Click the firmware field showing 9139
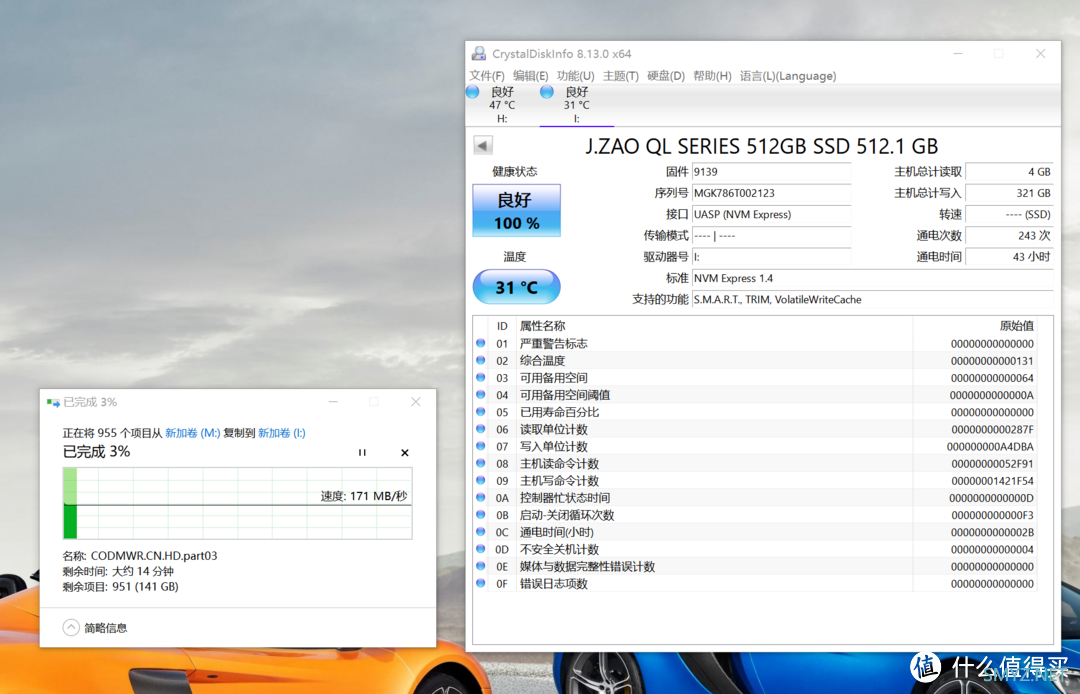This screenshot has width=1080, height=694. pos(771,172)
